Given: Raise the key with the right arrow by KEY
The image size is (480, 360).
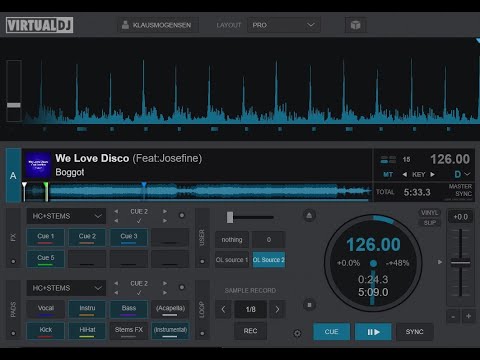Looking at the screenshot, I should coord(432,174).
